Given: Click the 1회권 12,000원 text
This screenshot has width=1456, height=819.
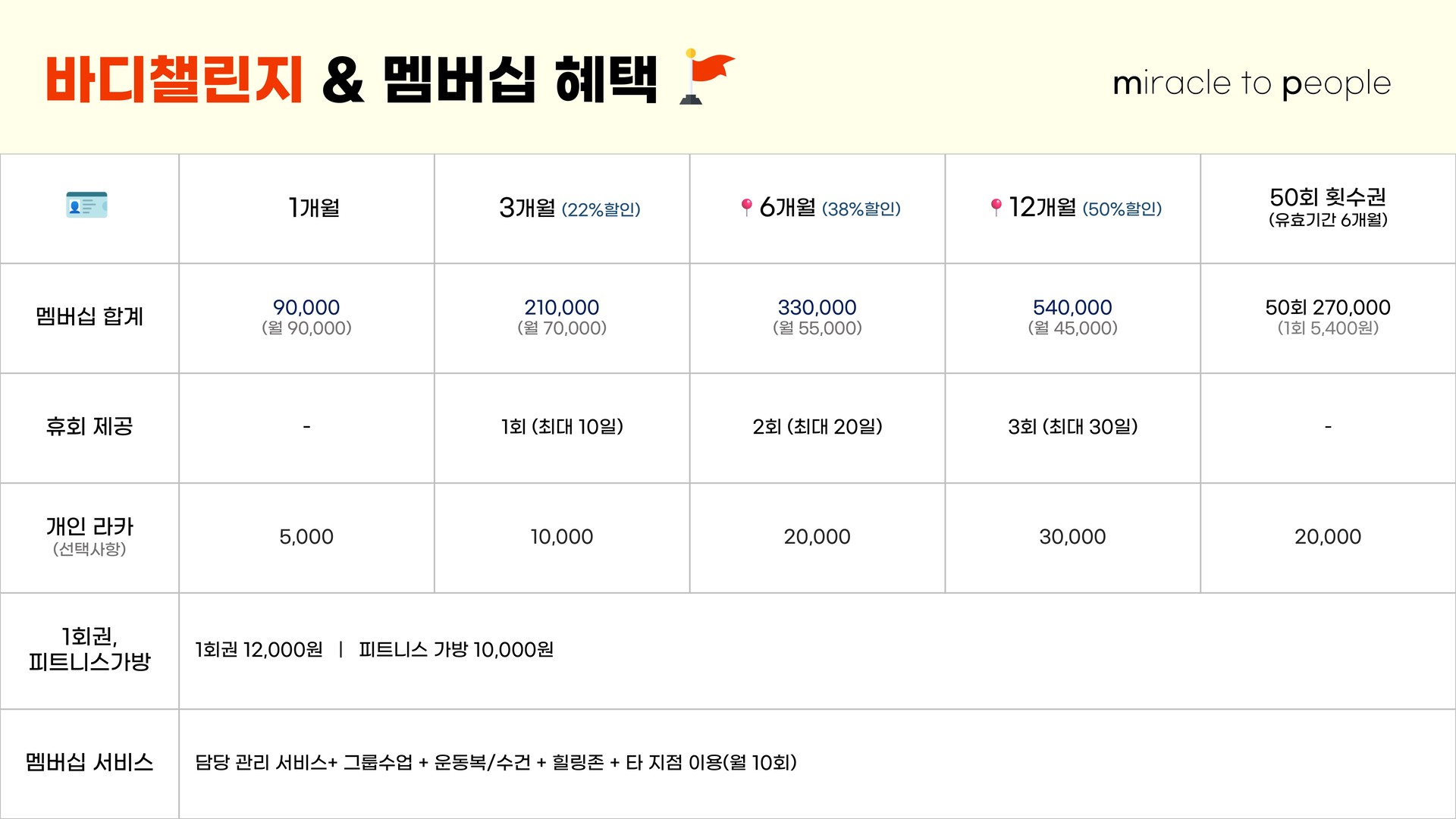Looking at the screenshot, I should [x=259, y=650].
